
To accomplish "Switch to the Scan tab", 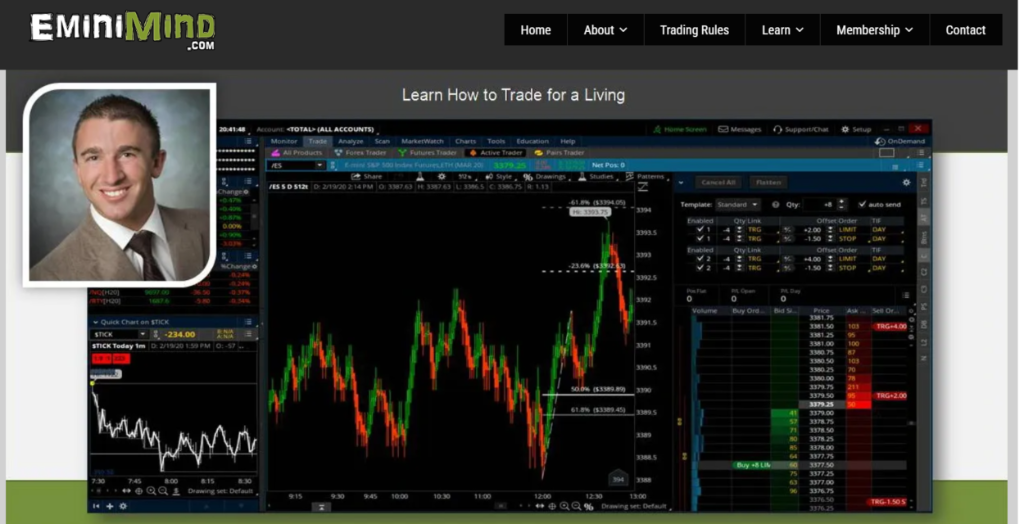I will pos(382,141).
